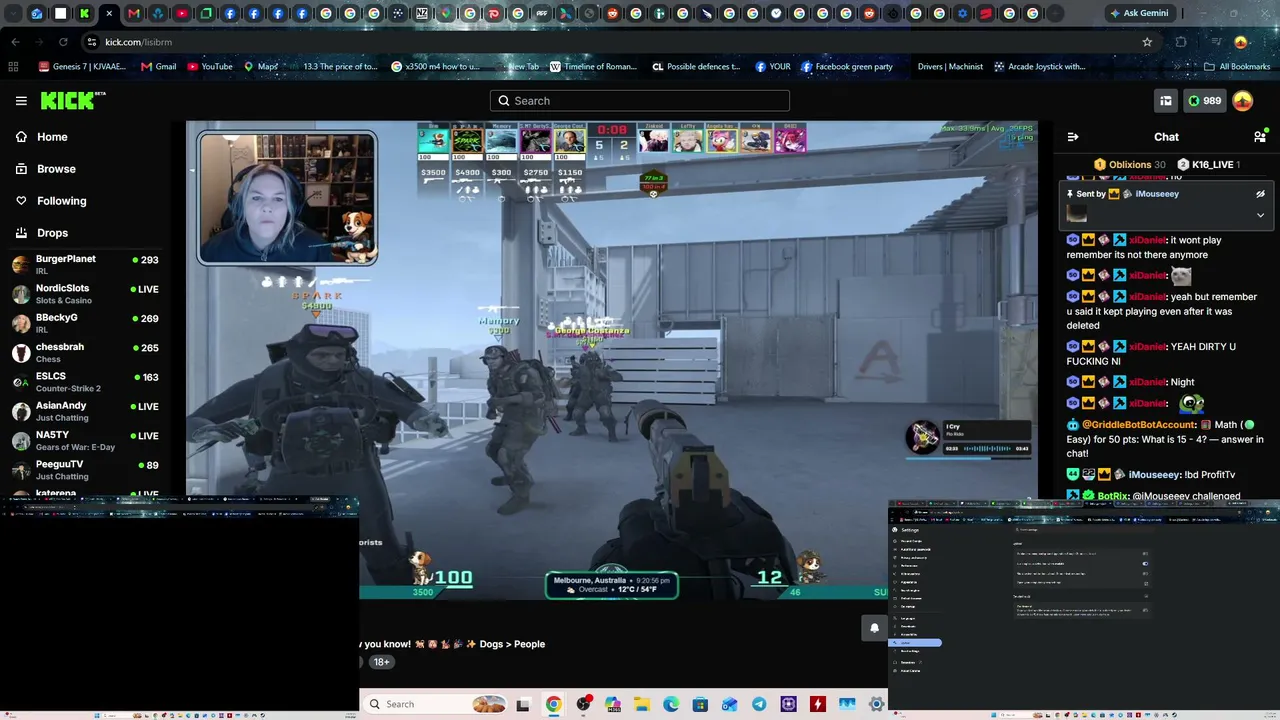The height and width of the screenshot is (720, 1280).
Task: Open the chat users list icon
Action: tap(1260, 137)
